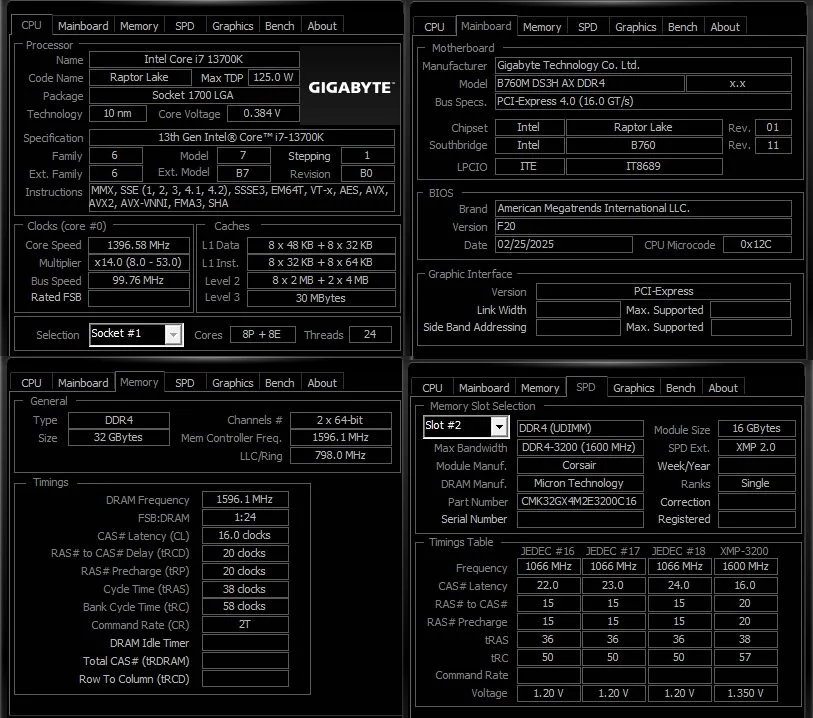Click the 2T command rate value

pos(245,624)
